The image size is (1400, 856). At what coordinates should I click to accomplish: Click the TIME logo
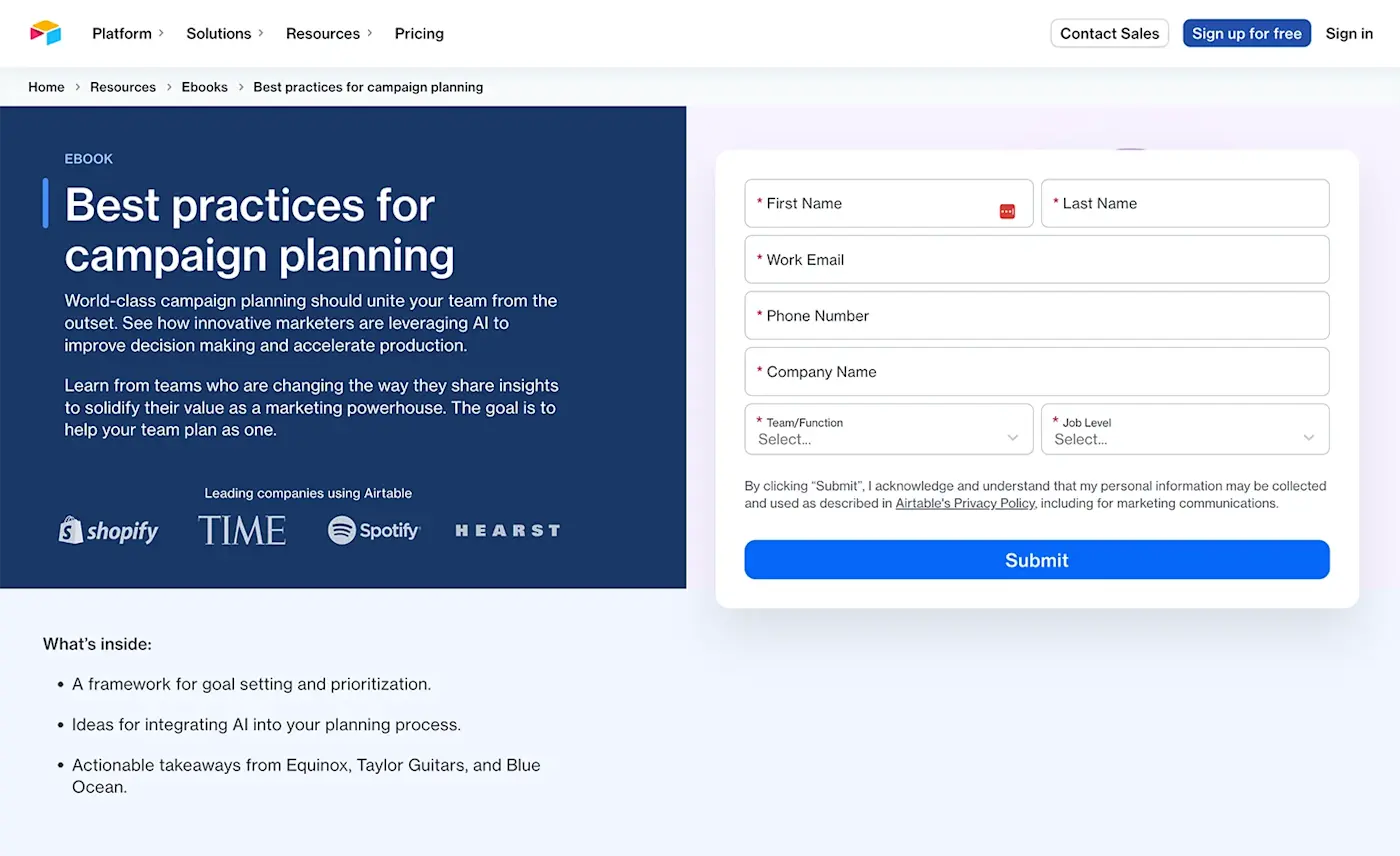coord(242,530)
